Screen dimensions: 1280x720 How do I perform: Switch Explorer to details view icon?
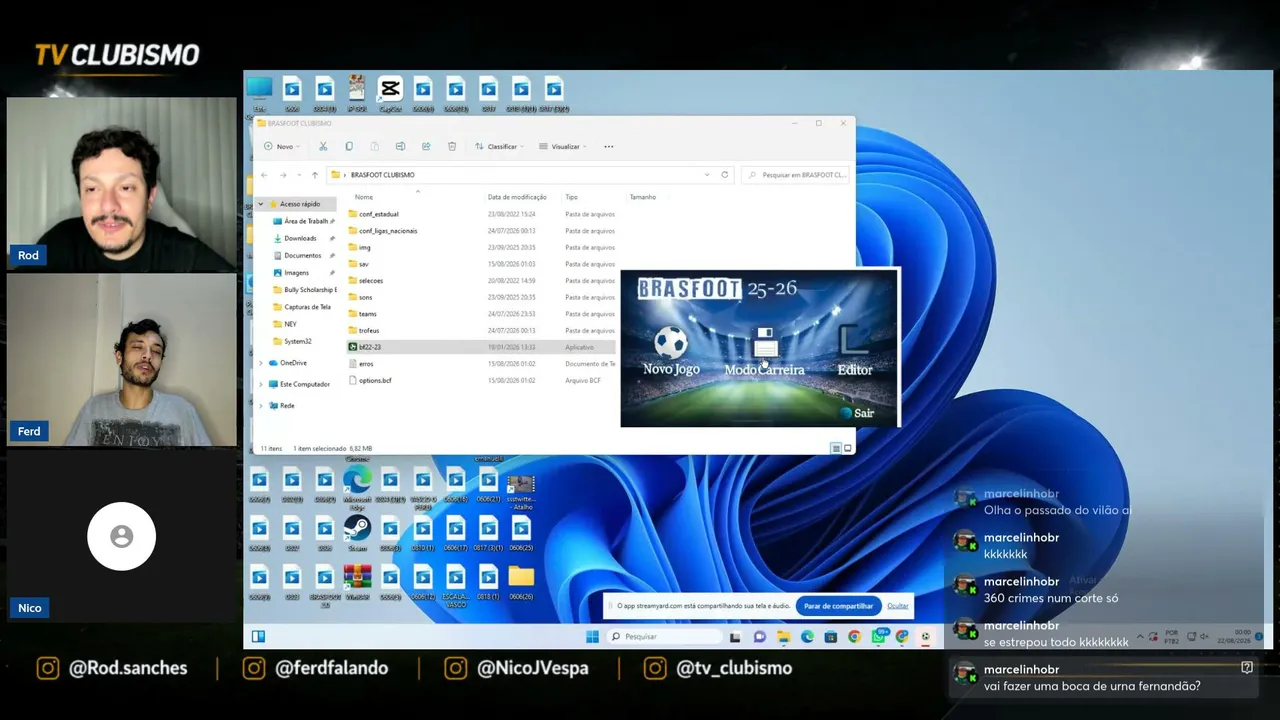tap(836, 448)
